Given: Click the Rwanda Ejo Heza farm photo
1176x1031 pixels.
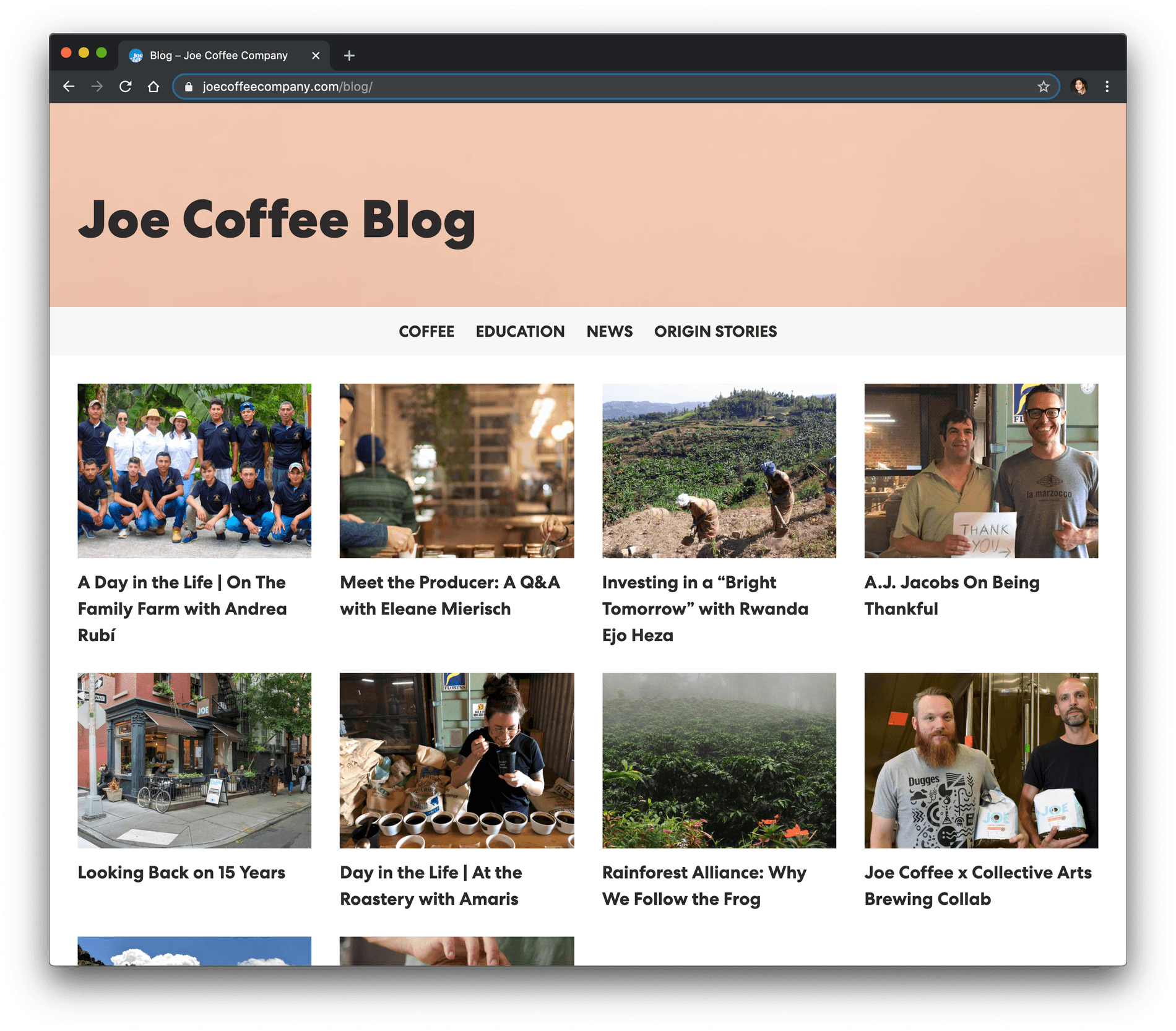Looking at the screenshot, I should coord(718,470).
